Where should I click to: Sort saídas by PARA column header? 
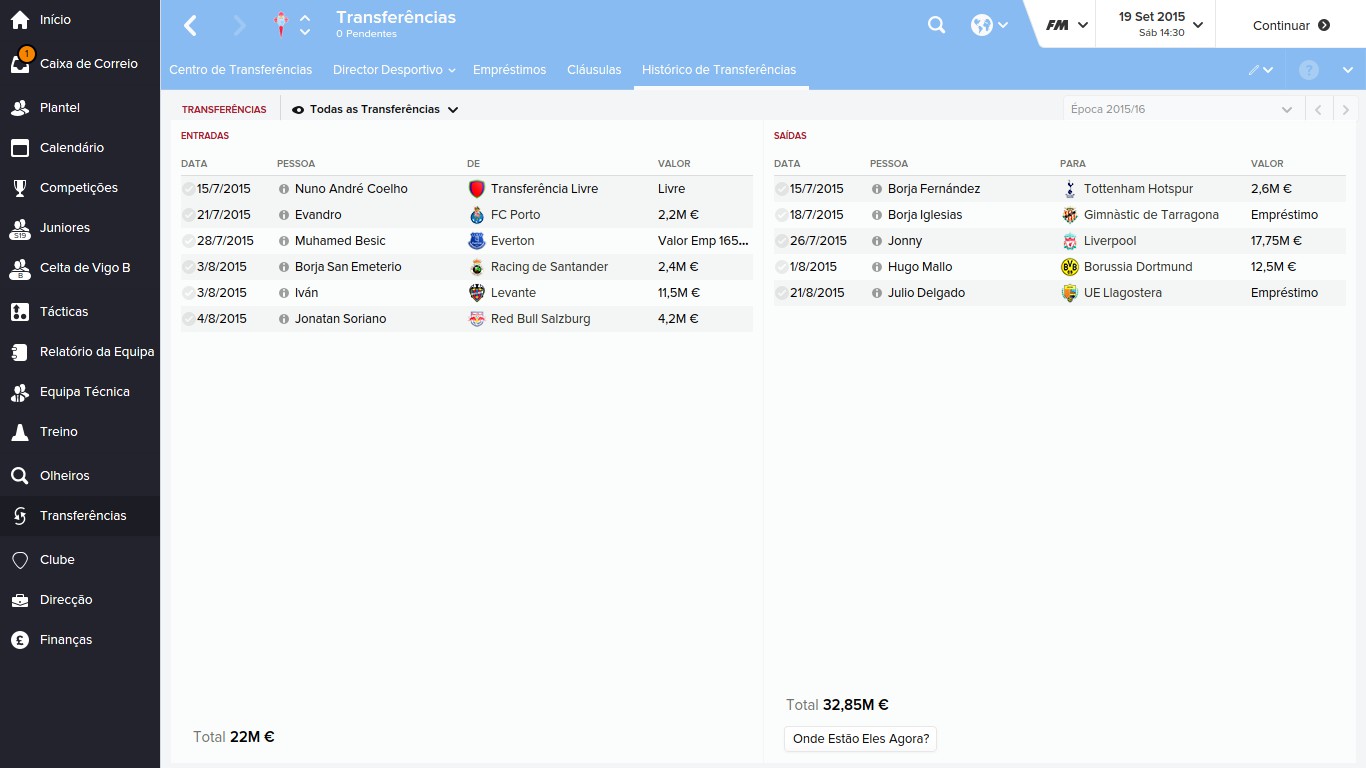click(x=1073, y=164)
